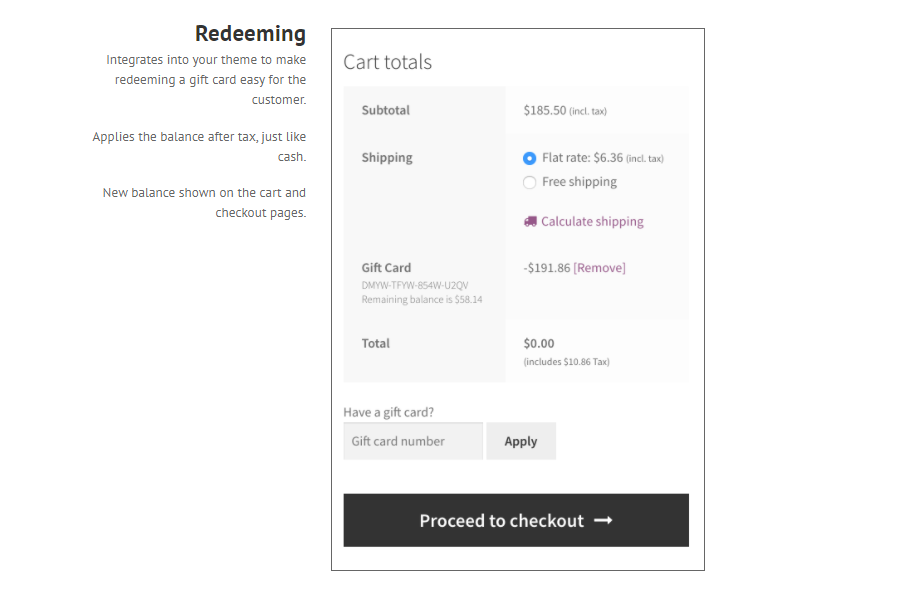Proceed to checkout
Screen dimensions: 901x604
coord(516,520)
